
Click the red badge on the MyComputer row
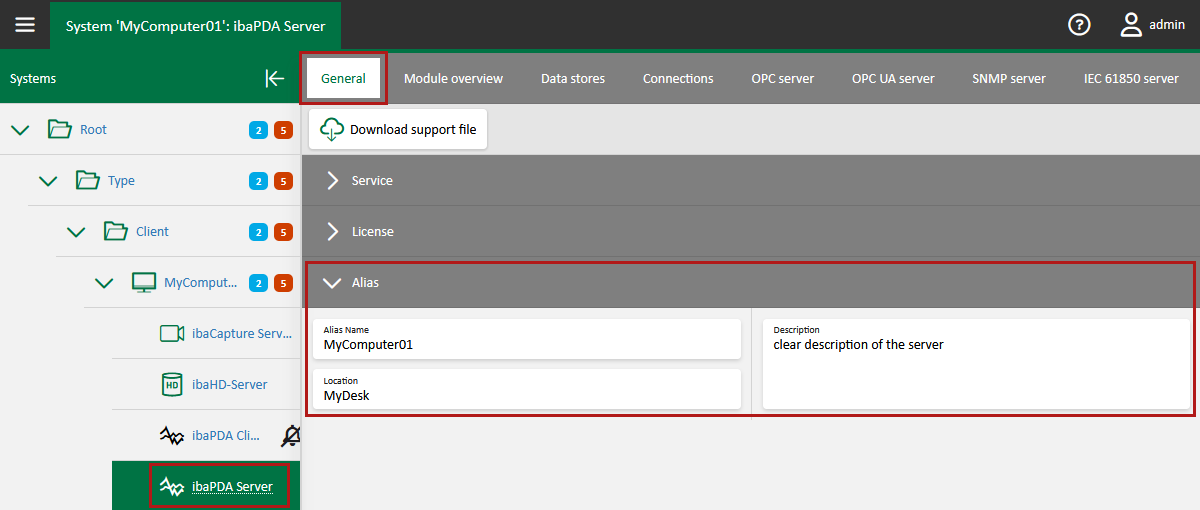(283, 283)
